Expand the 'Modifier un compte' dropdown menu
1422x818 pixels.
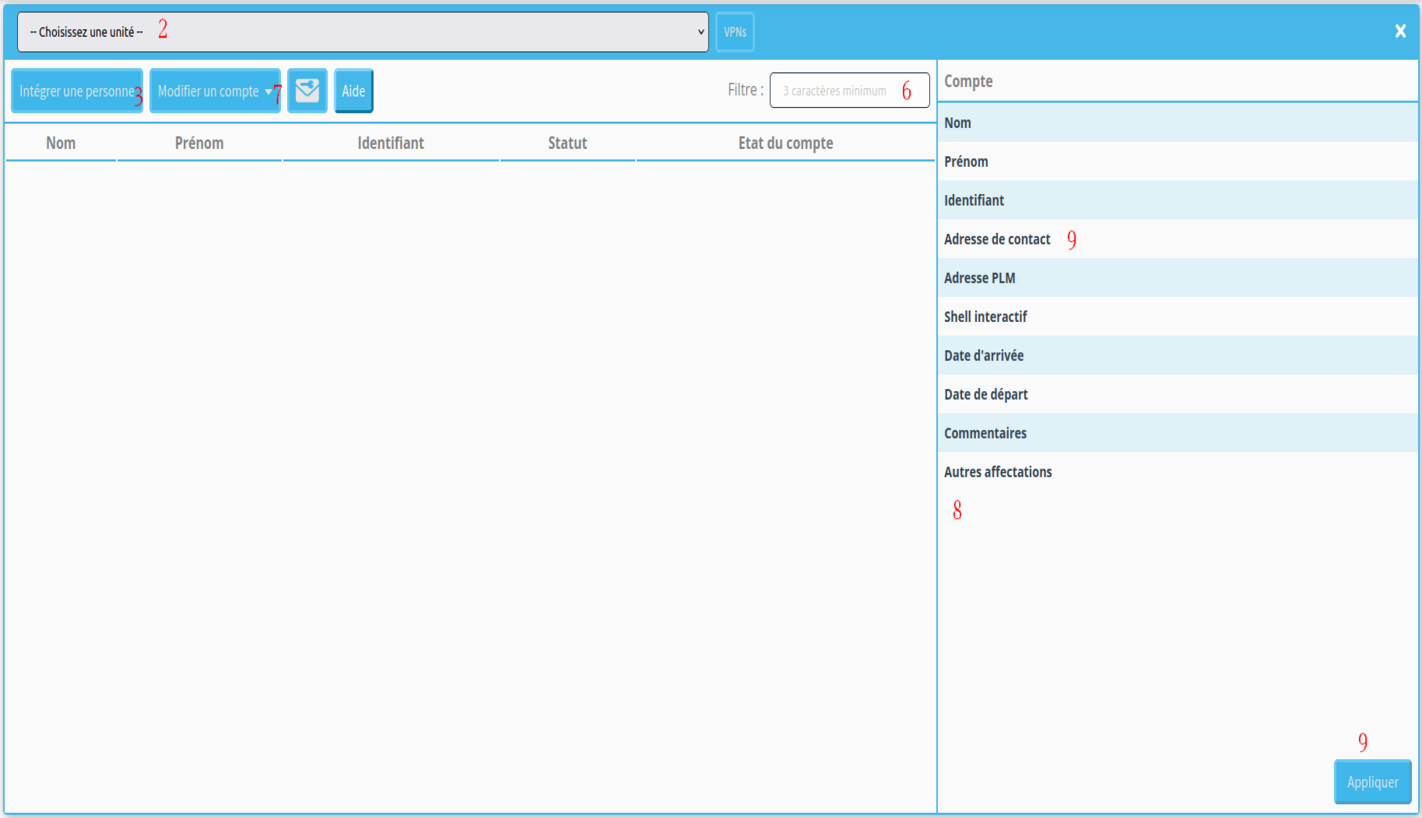coord(215,91)
